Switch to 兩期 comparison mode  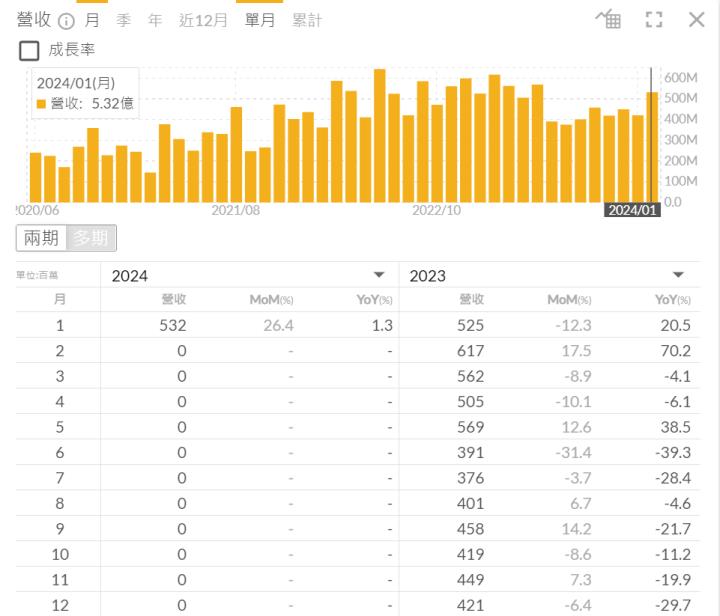(41, 238)
